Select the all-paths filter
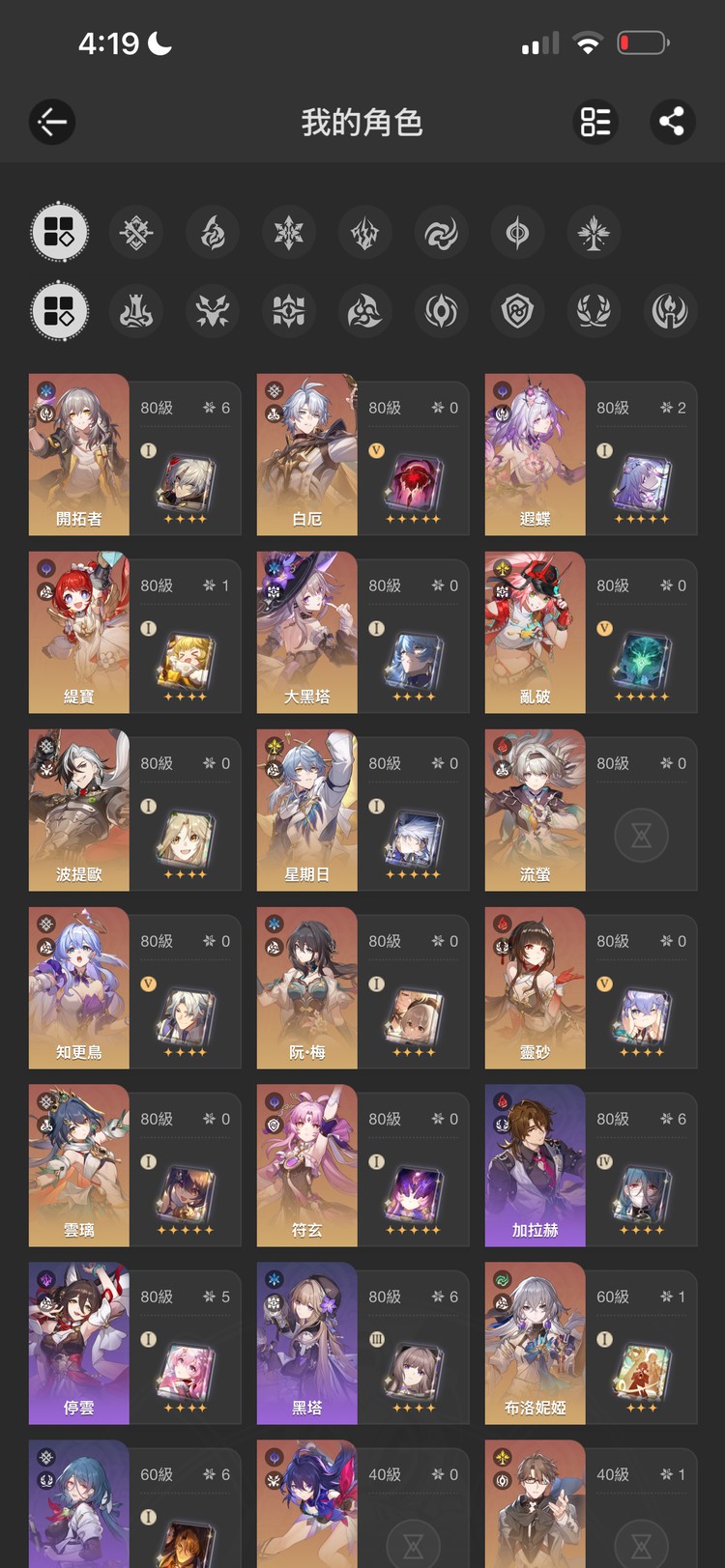The image size is (725, 1568). [60, 312]
